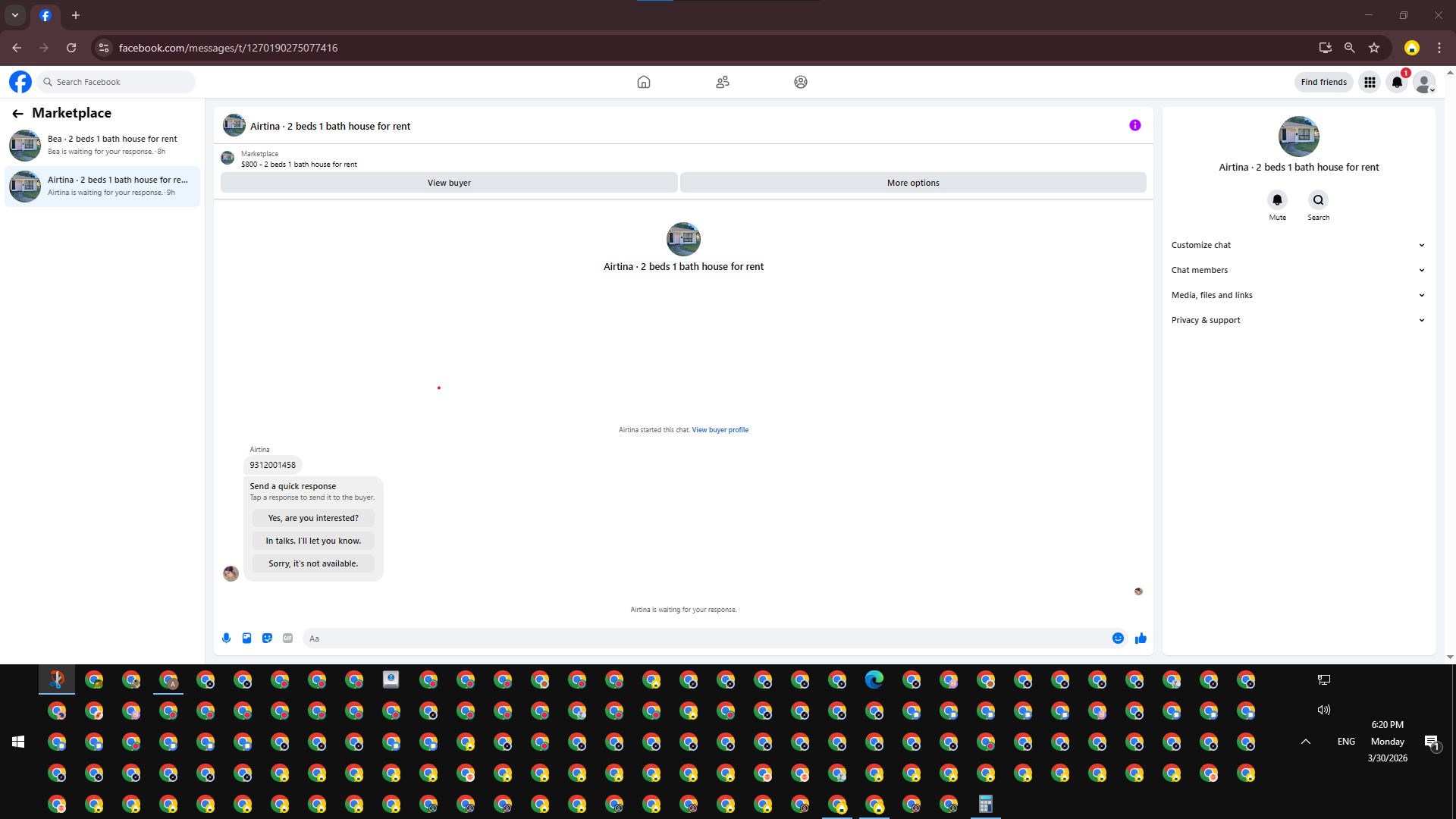Expand Privacy & support section
Viewport: 1456px width, 819px height.
[1297, 320]
